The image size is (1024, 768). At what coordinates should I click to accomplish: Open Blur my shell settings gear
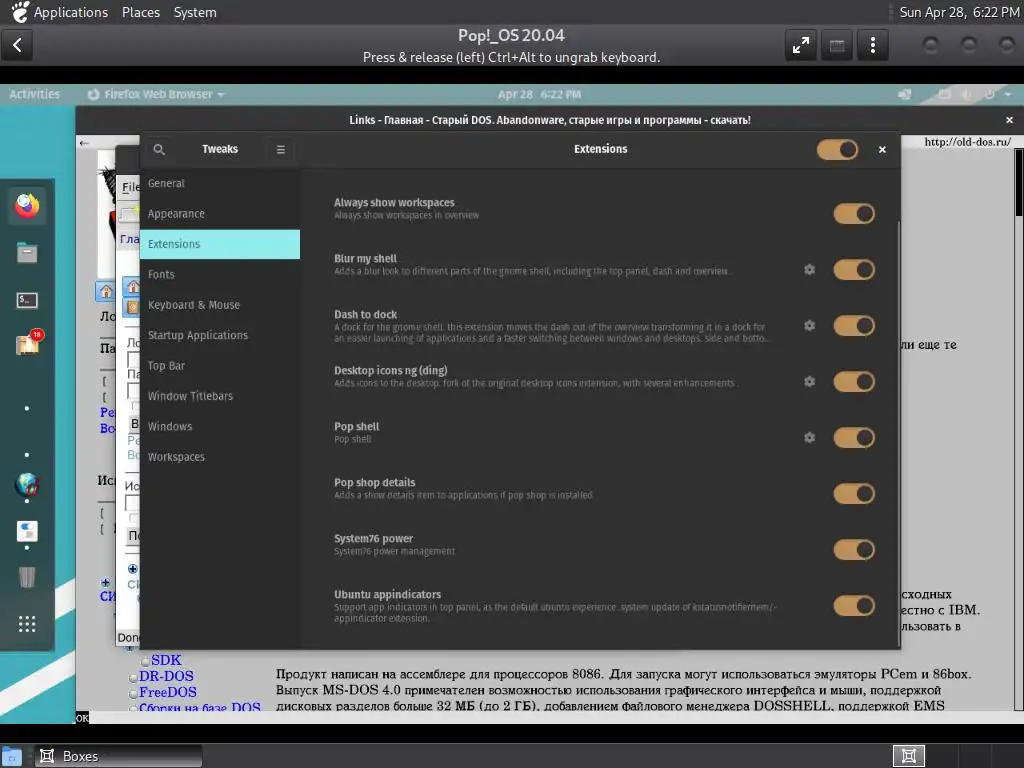[809, 270]
